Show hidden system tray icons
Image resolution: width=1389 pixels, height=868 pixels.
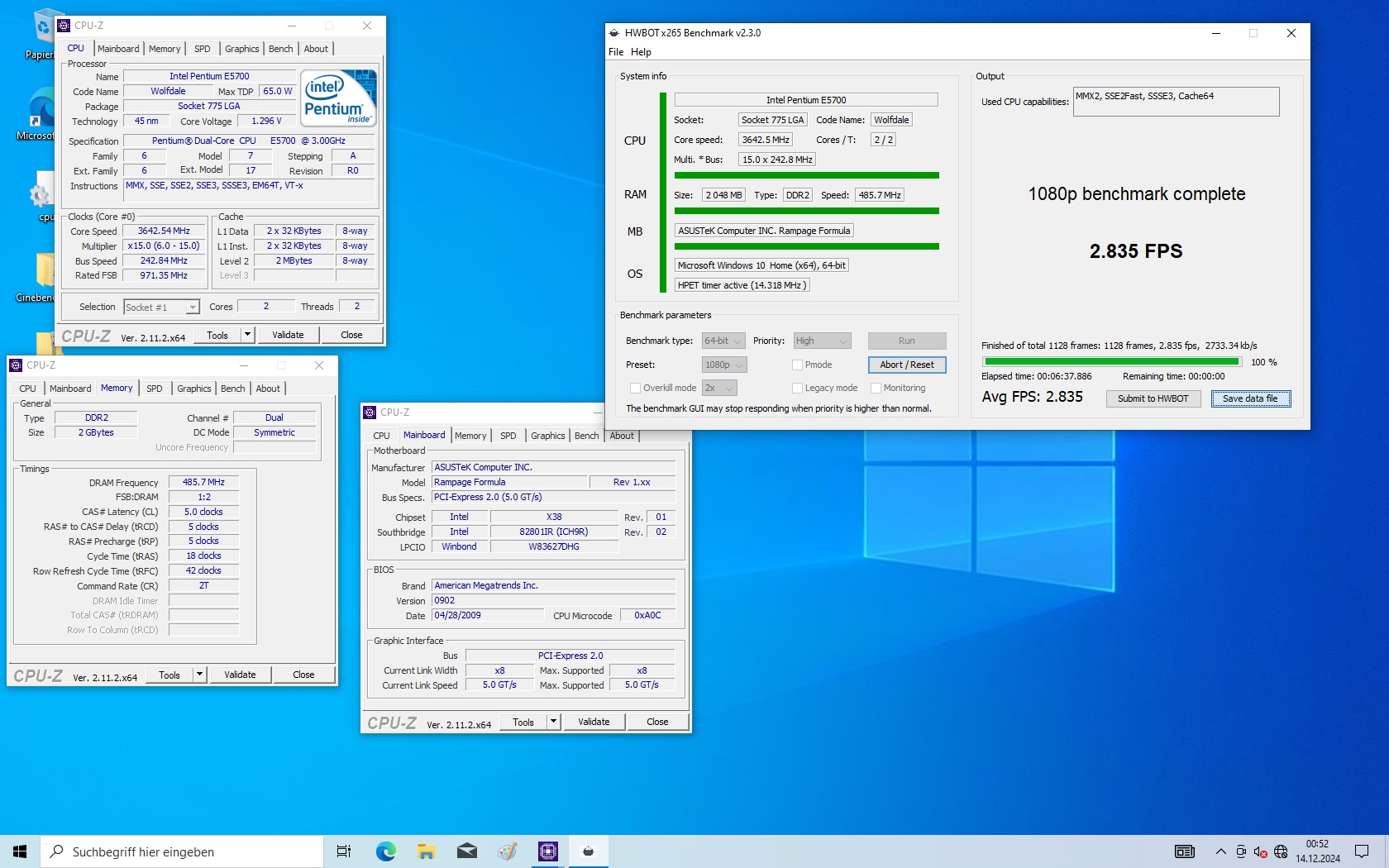pyautogui.click(x=1220, y=851)
